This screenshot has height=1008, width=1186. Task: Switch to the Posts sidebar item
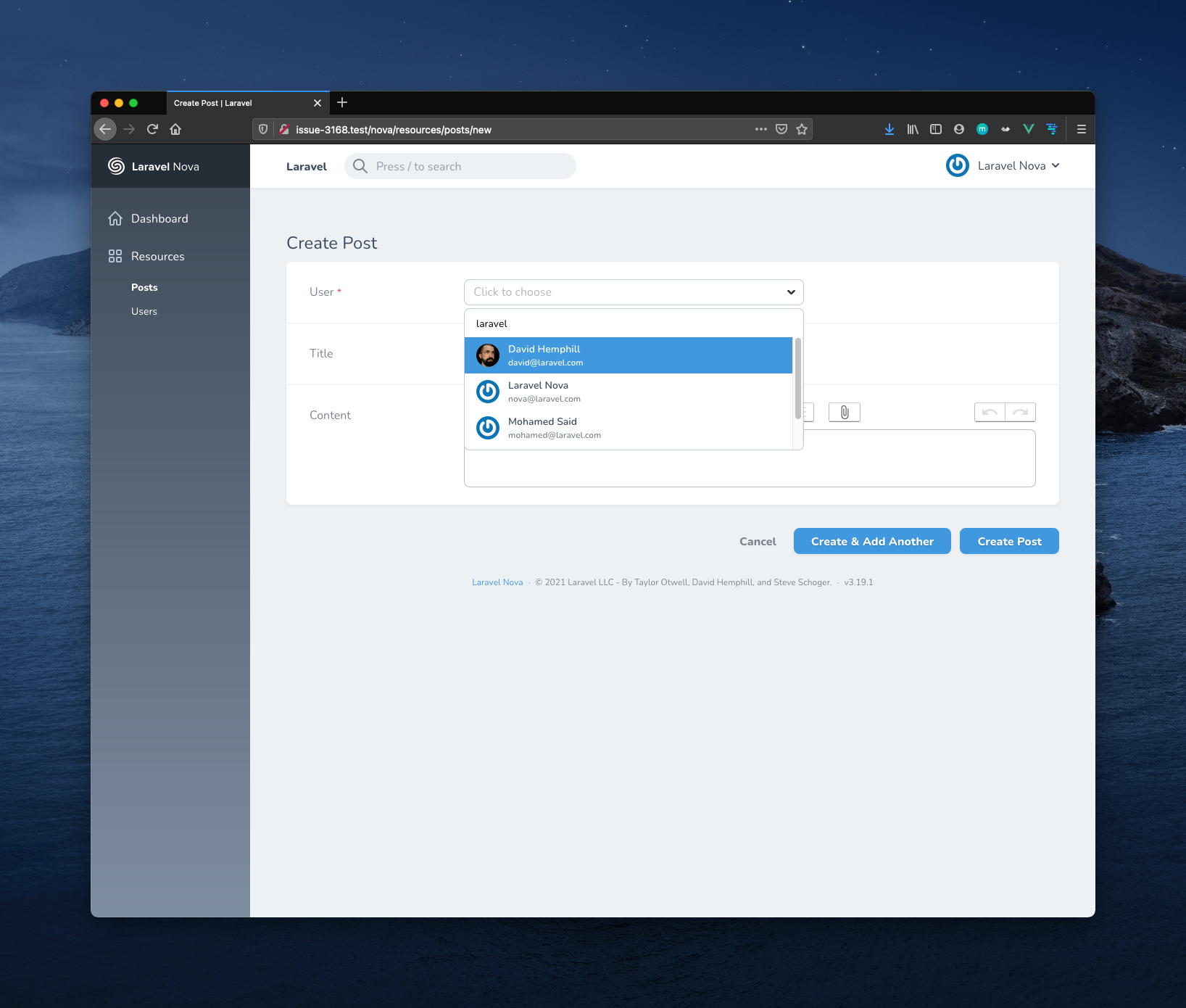pyautogui.click(x=144, y=287)
